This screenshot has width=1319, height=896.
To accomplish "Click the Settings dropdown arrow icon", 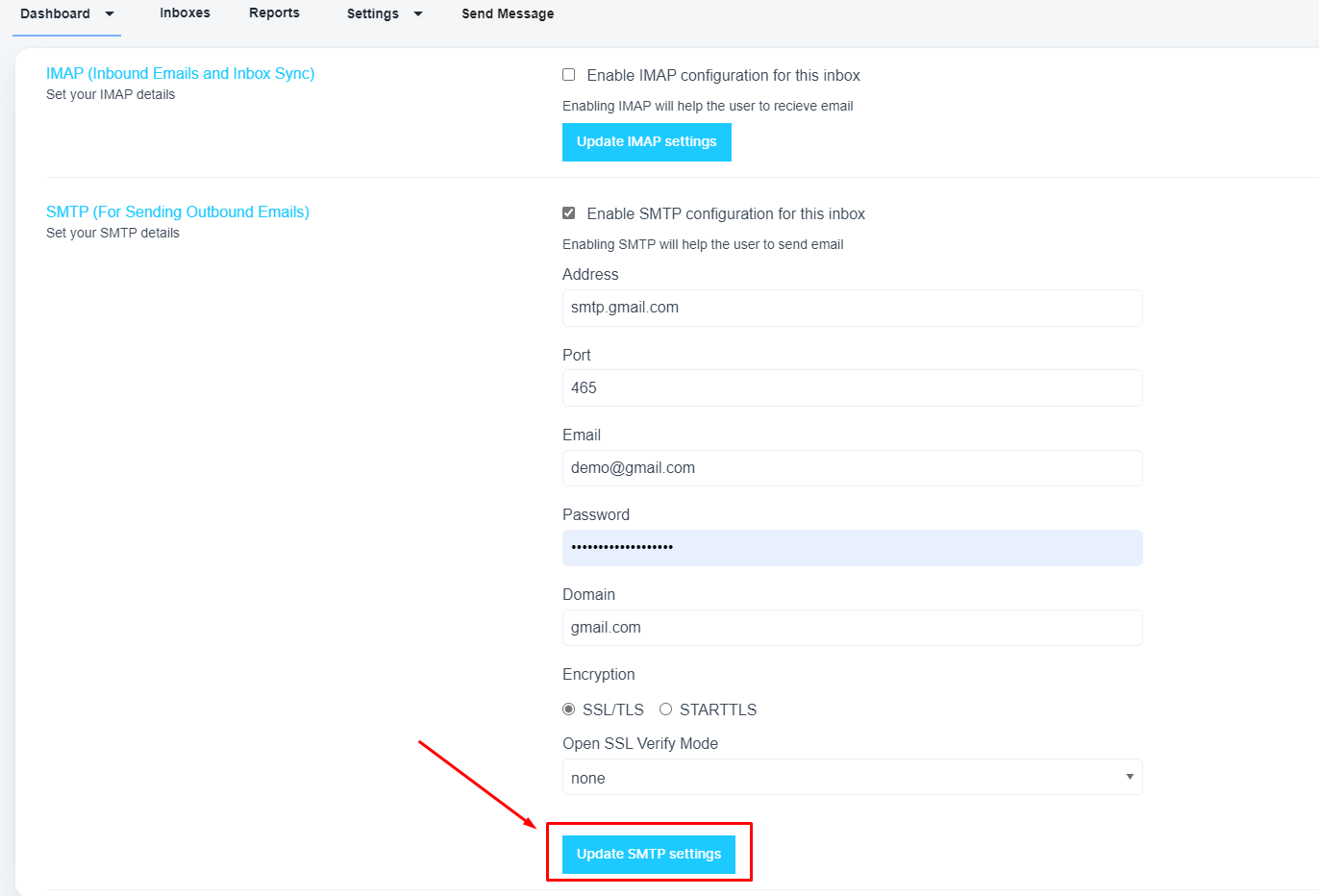I will click(x=418, y=13).
